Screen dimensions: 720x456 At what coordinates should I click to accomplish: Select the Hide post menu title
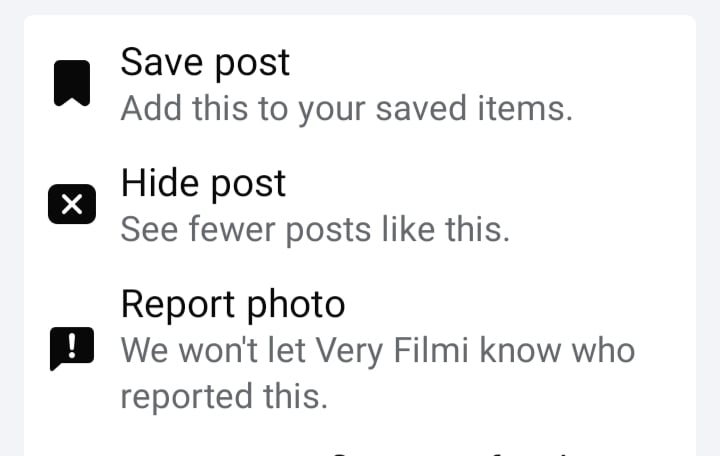(x=203, y=183)
